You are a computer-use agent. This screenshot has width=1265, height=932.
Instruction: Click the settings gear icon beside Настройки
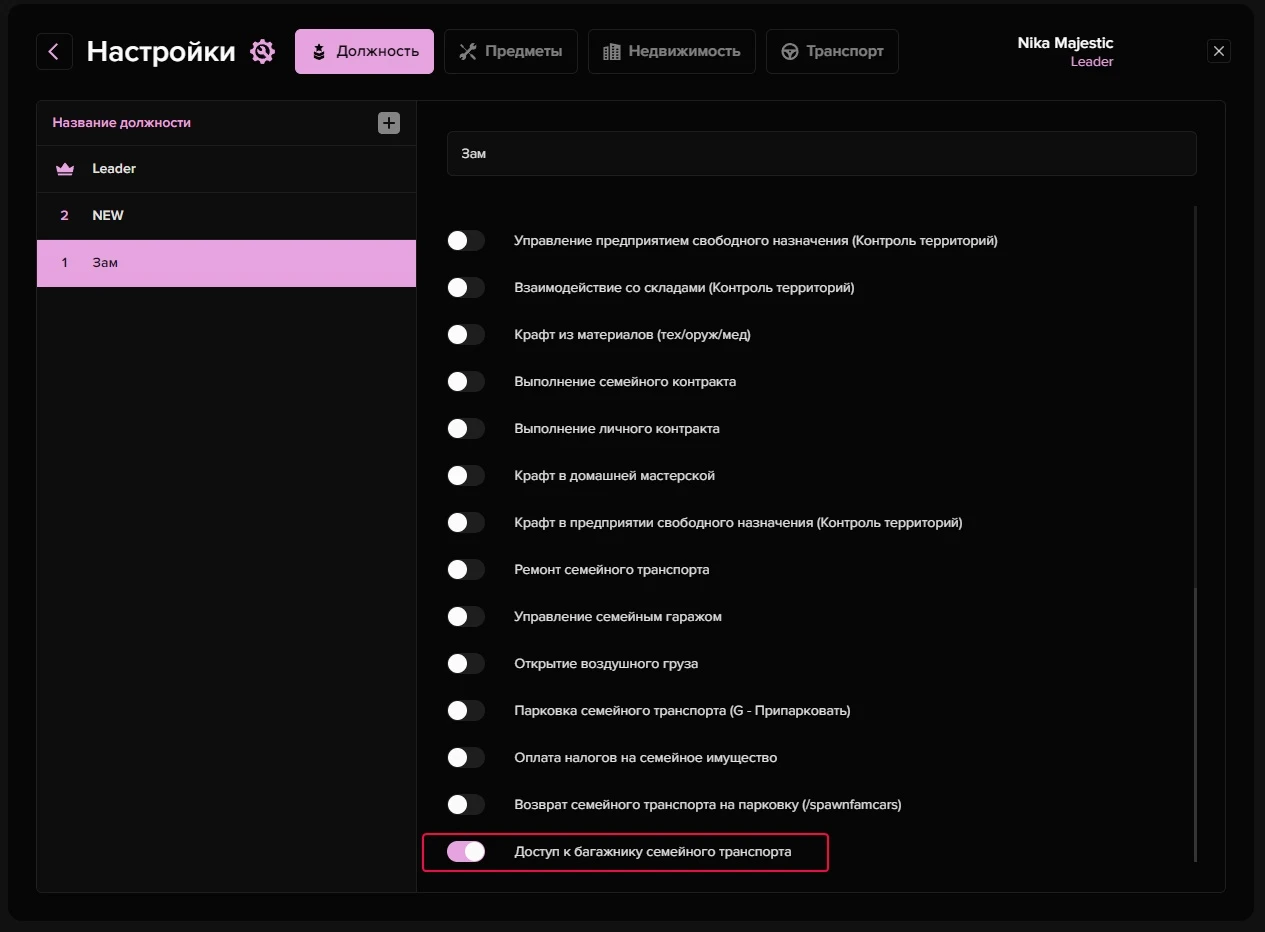(x=262, y=52)
